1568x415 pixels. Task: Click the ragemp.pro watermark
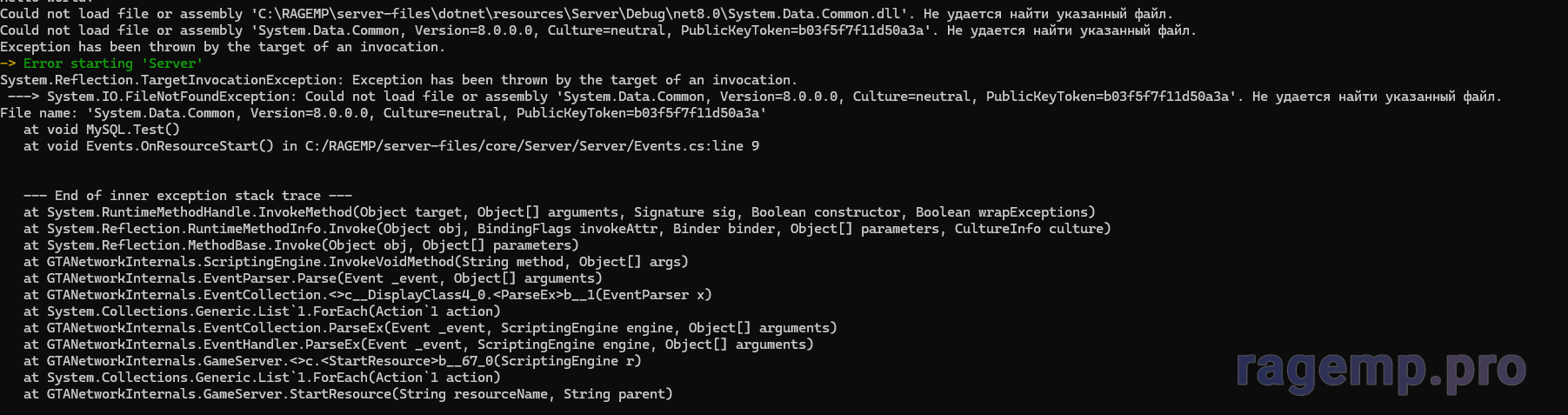(1380, 370)
